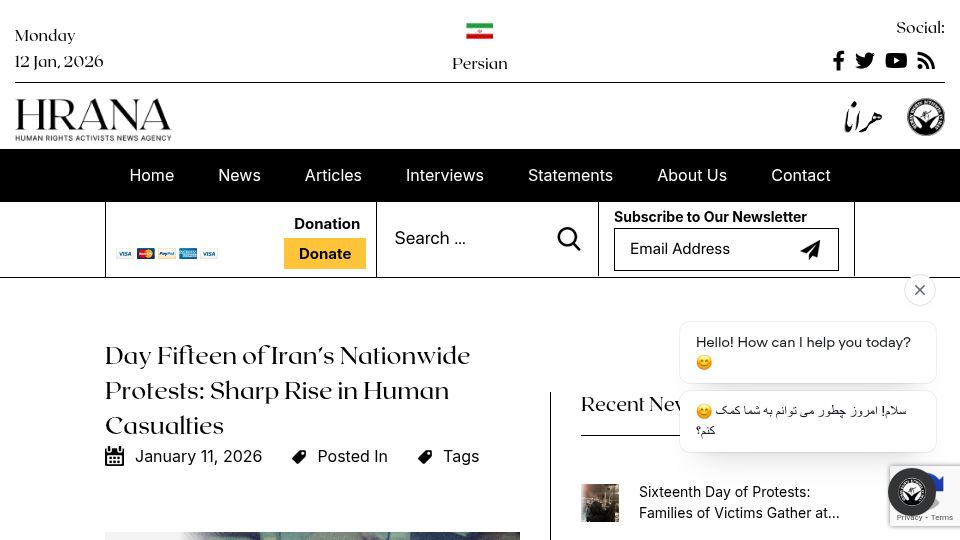960x540 pixels.
Task: Click the payment cards icons strip
Action: (167, 253)
